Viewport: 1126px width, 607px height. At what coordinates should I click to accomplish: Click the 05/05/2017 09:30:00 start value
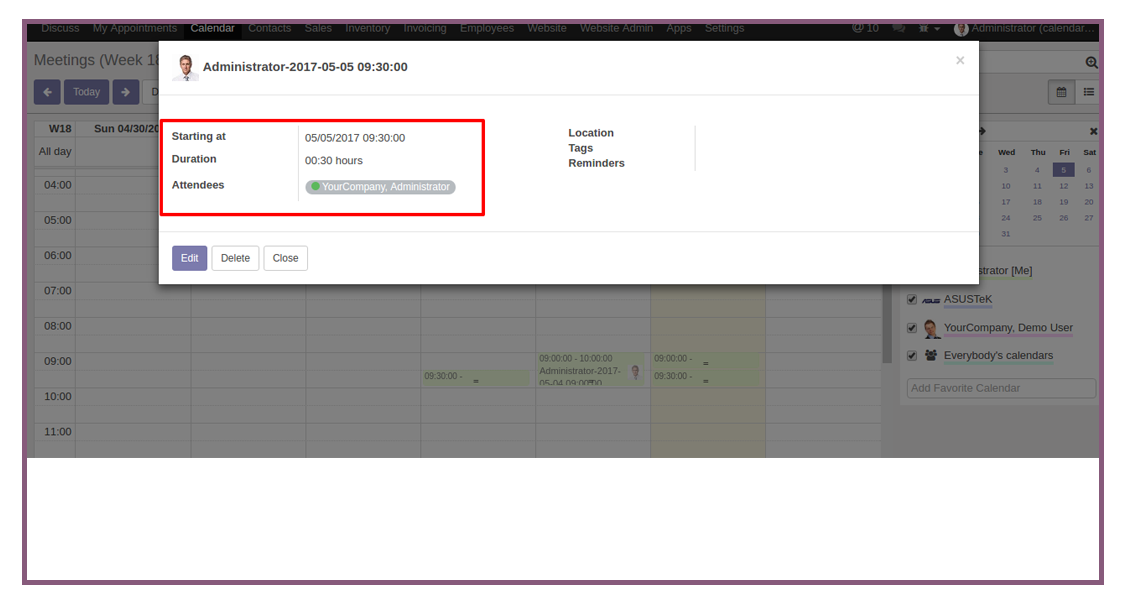[x=355, y=138]
